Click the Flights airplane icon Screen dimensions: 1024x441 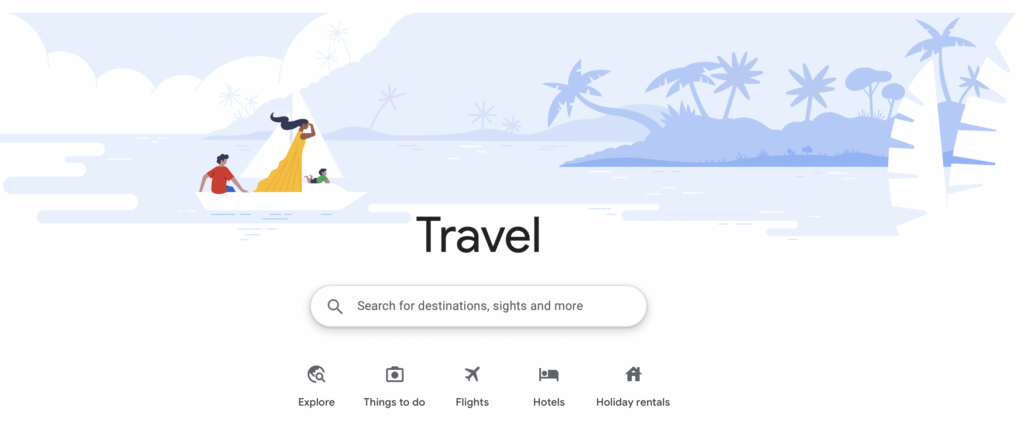point(472,374)
